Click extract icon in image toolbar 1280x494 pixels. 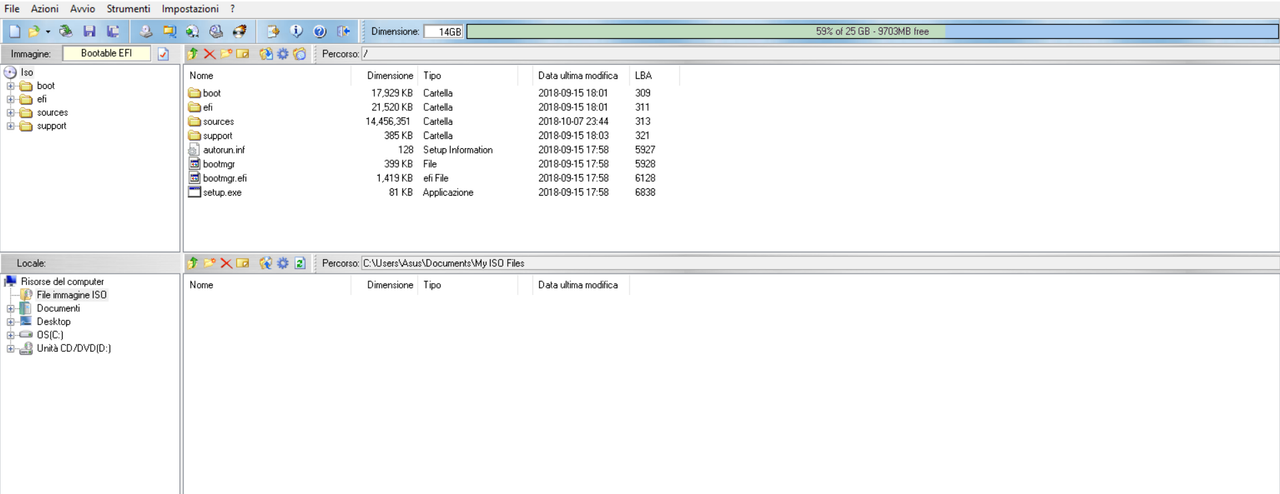[x=266, y=54]
